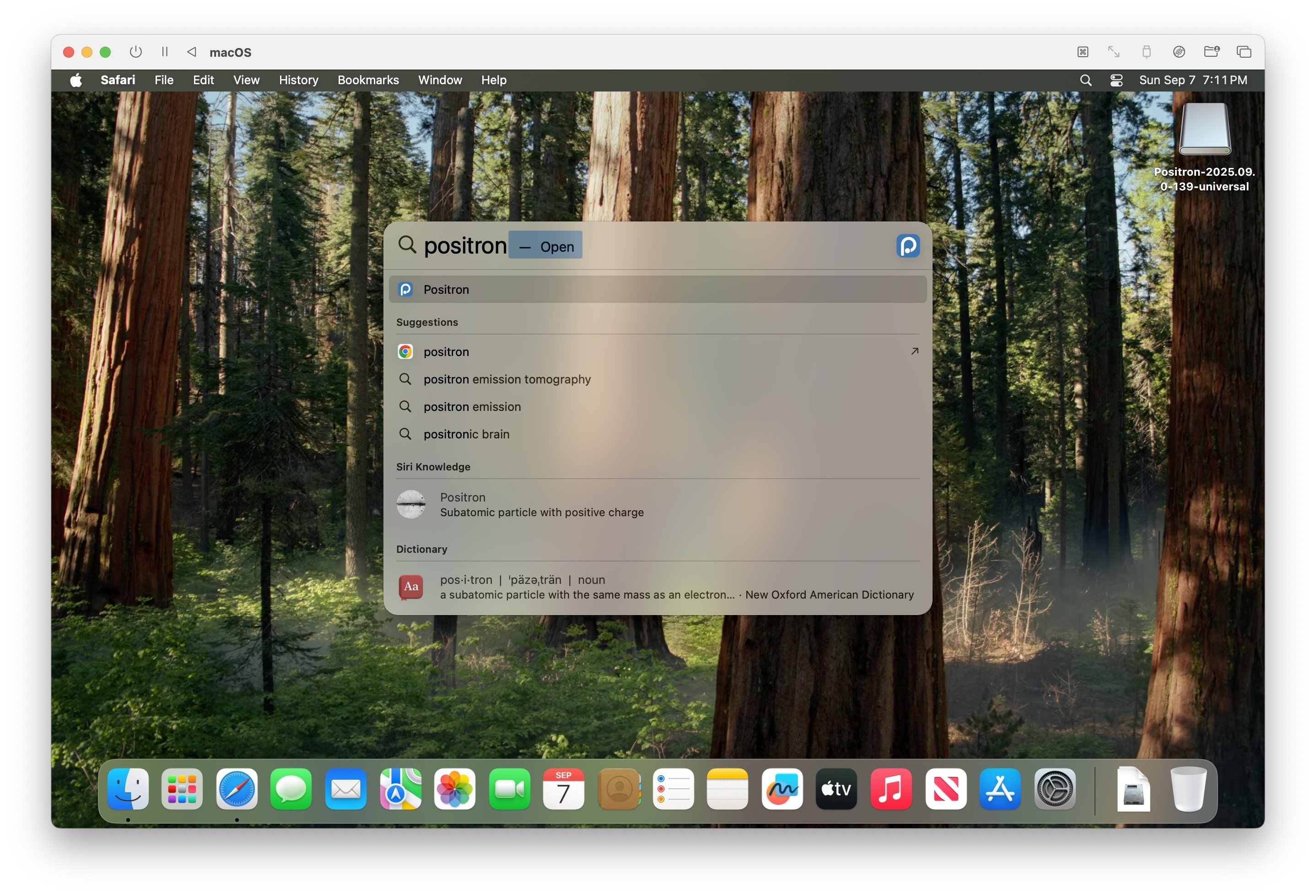The image size is (1316, 896).
Task: Open the Positron app result in Spotlight
Action: 658,289
